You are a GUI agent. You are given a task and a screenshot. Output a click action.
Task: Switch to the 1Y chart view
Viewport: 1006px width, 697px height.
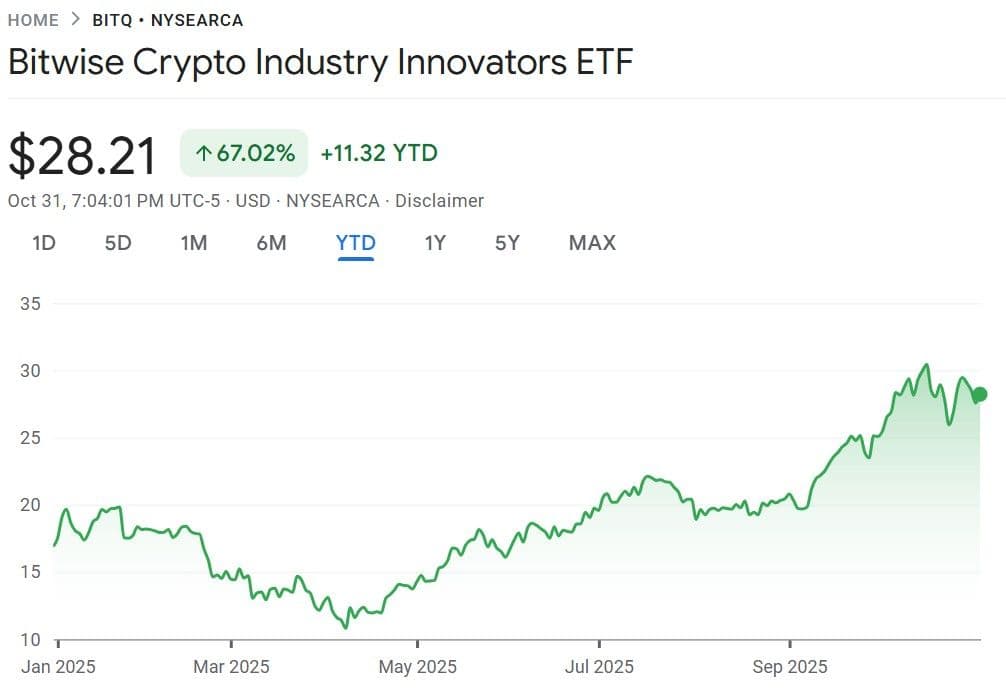(x=435, y=243)
